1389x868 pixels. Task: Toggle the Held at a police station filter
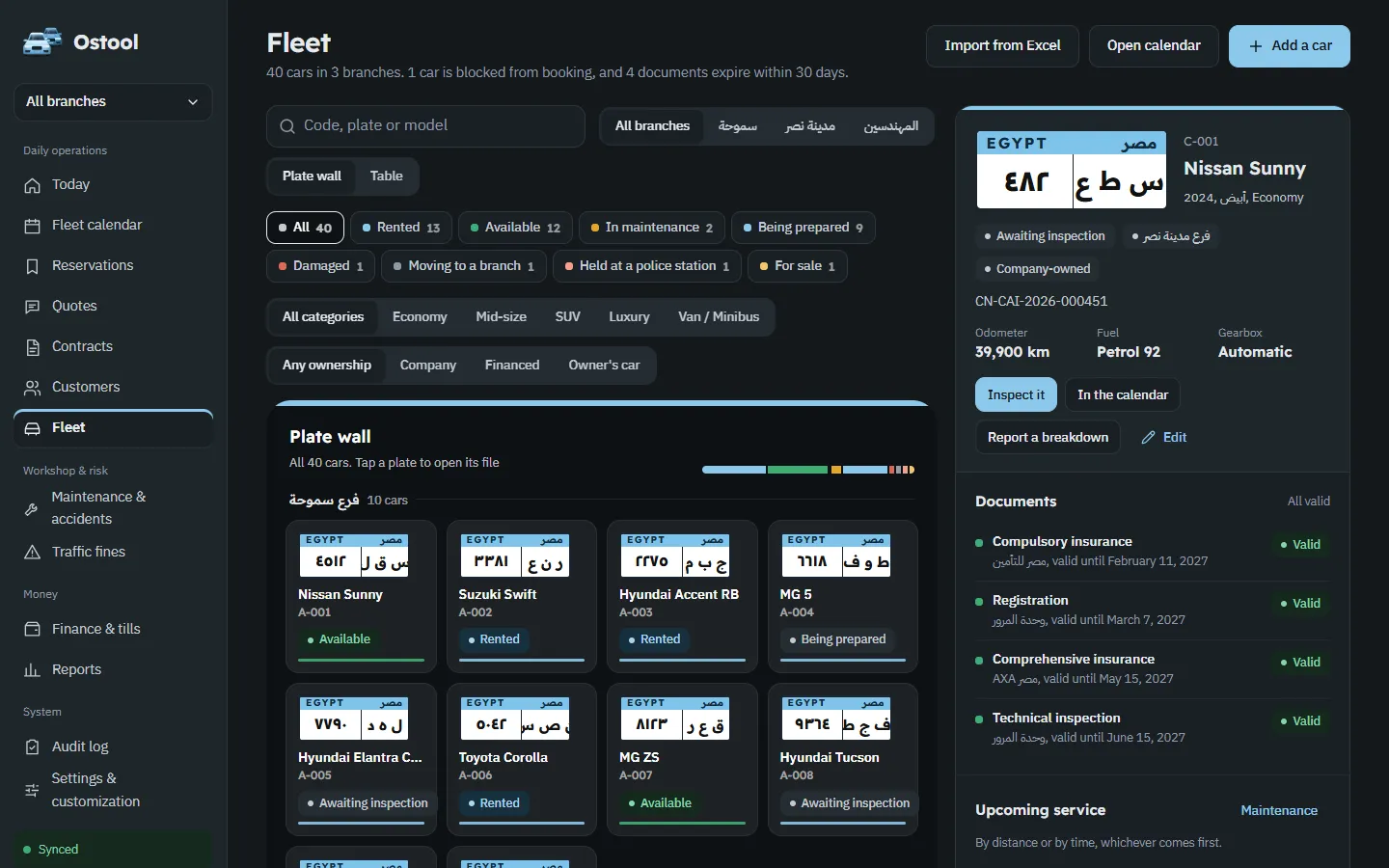pos(647,266)
